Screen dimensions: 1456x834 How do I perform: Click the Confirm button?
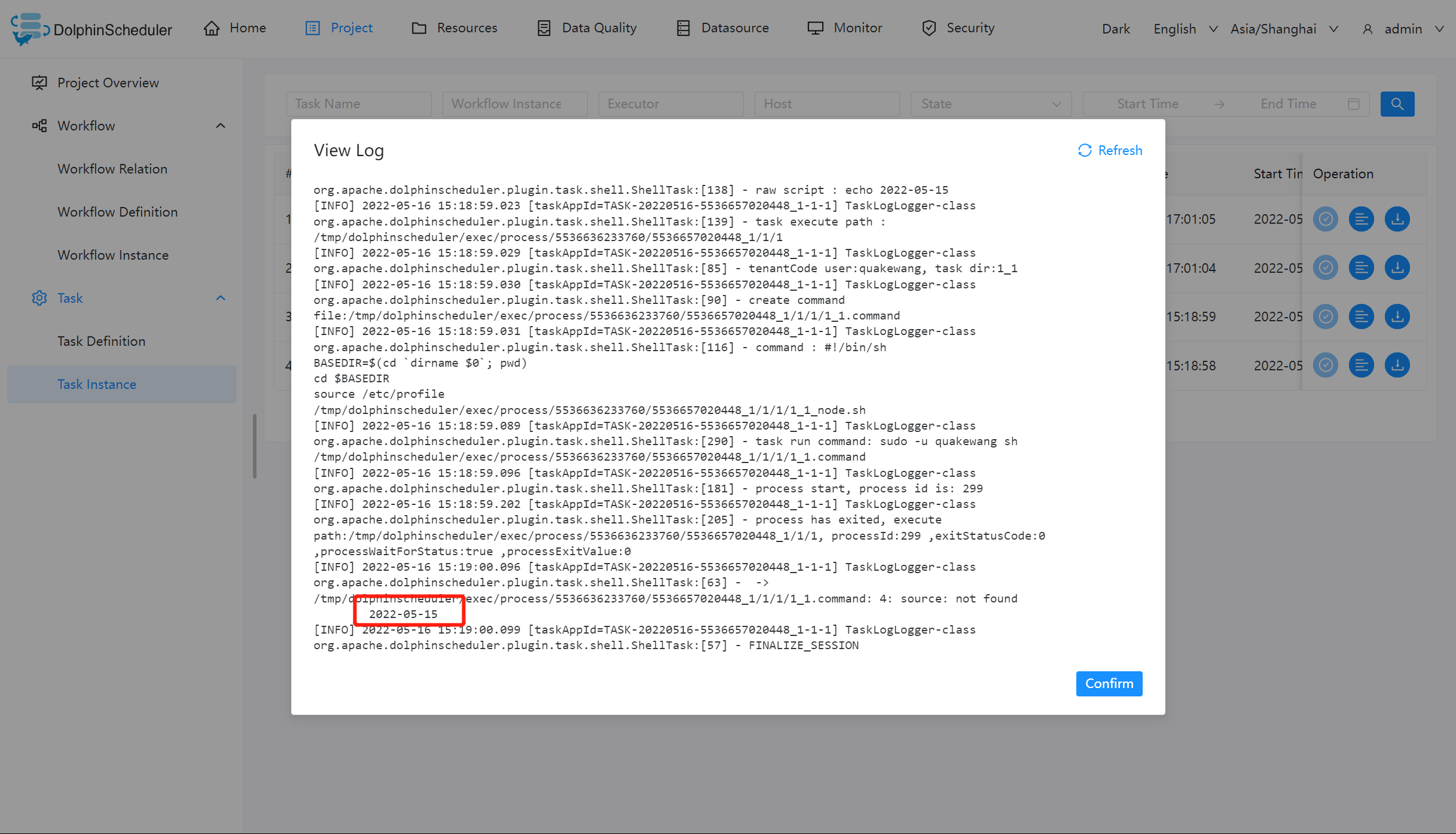1109,683
